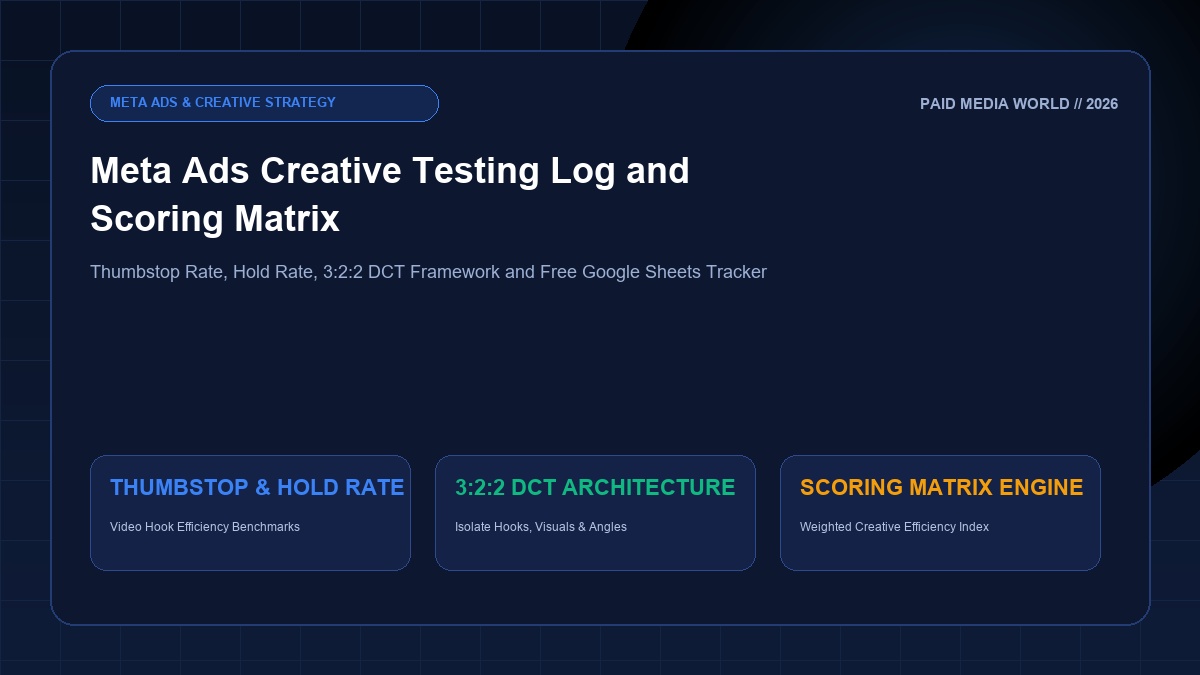
Task: Click Weighted Creative Efficiency Index text
Action: 894,527
